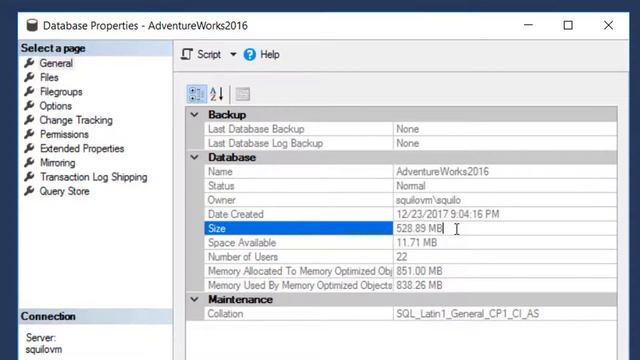Image resolution: width=640 pixels, height=360 pixels.
Task: Open the Permissions page
Action: pos(64,134)
